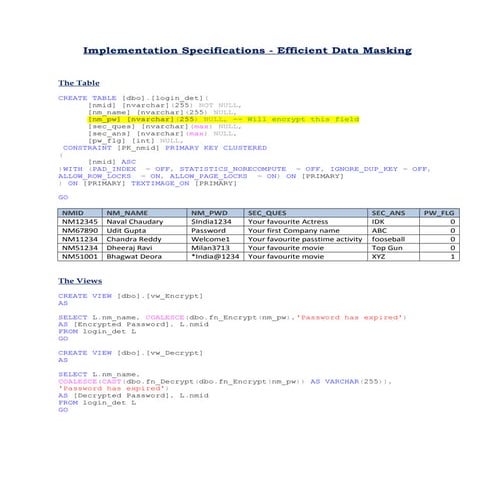Click cell 'Bhagwat Deora'
The width and height of the screenshot is (495, 495).
[144, 256]
